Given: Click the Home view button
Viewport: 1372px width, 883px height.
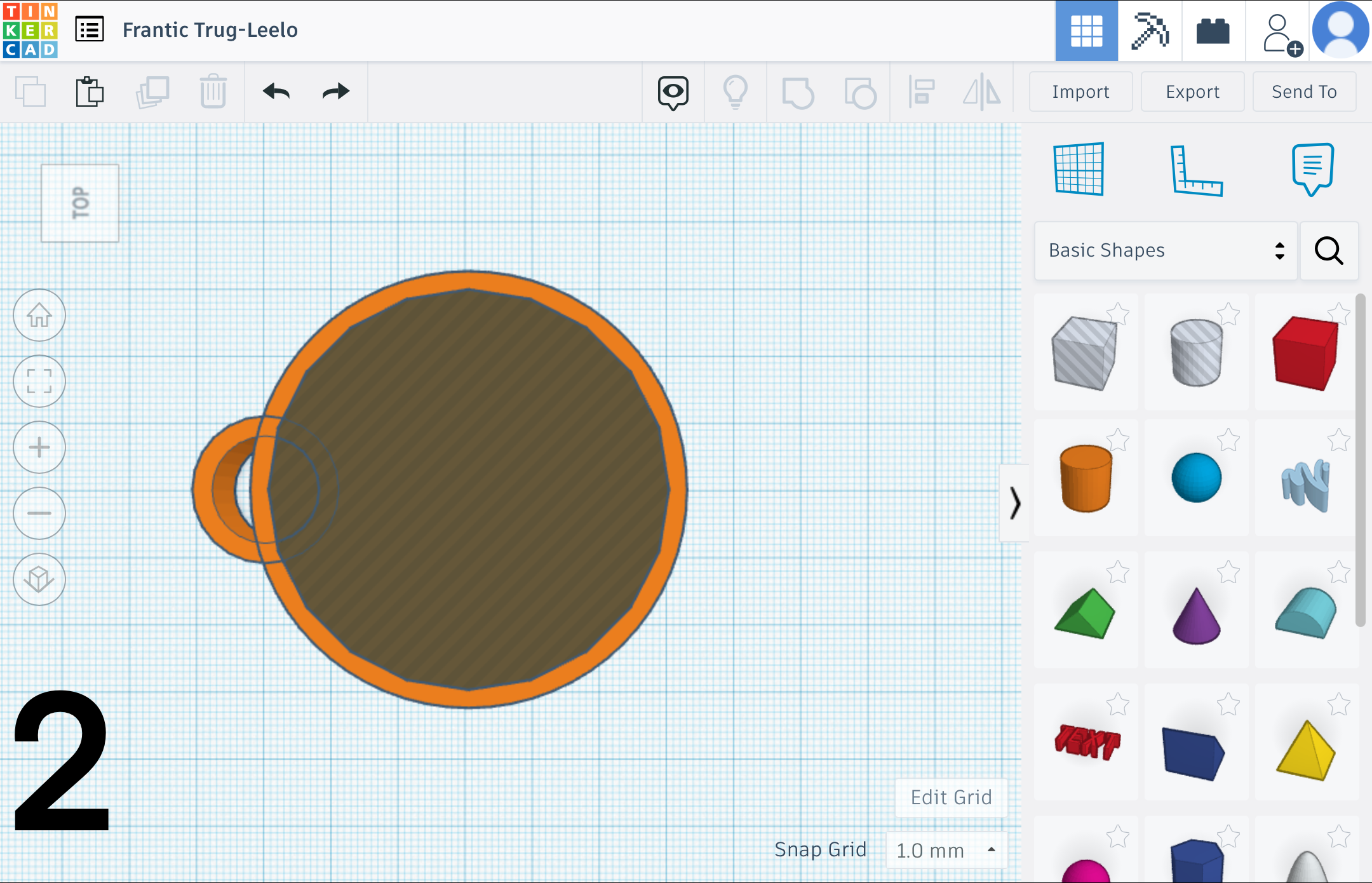Looking at the screenshot, I should click(x=39, y=315).
